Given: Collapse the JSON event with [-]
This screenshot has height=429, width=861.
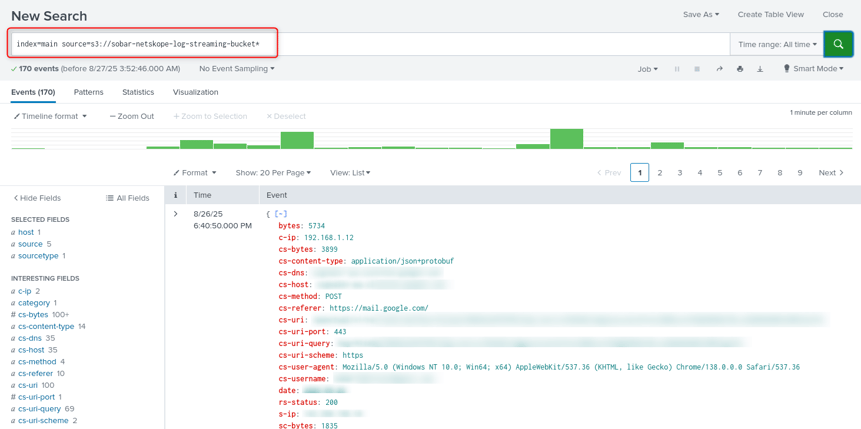Looking at the screenshot, I should coord(281,214).
